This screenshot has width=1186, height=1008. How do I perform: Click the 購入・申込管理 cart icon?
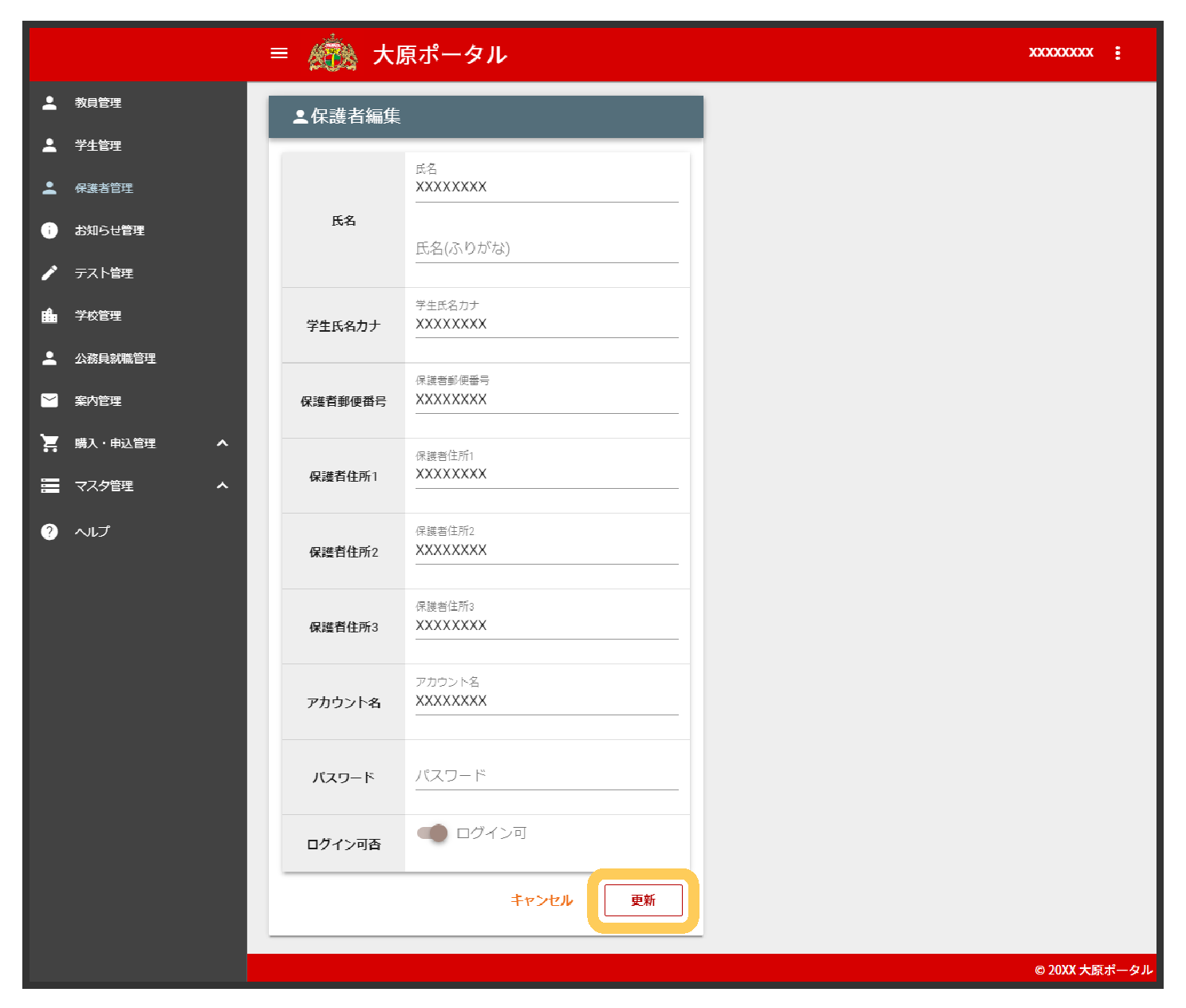(49, 443)
